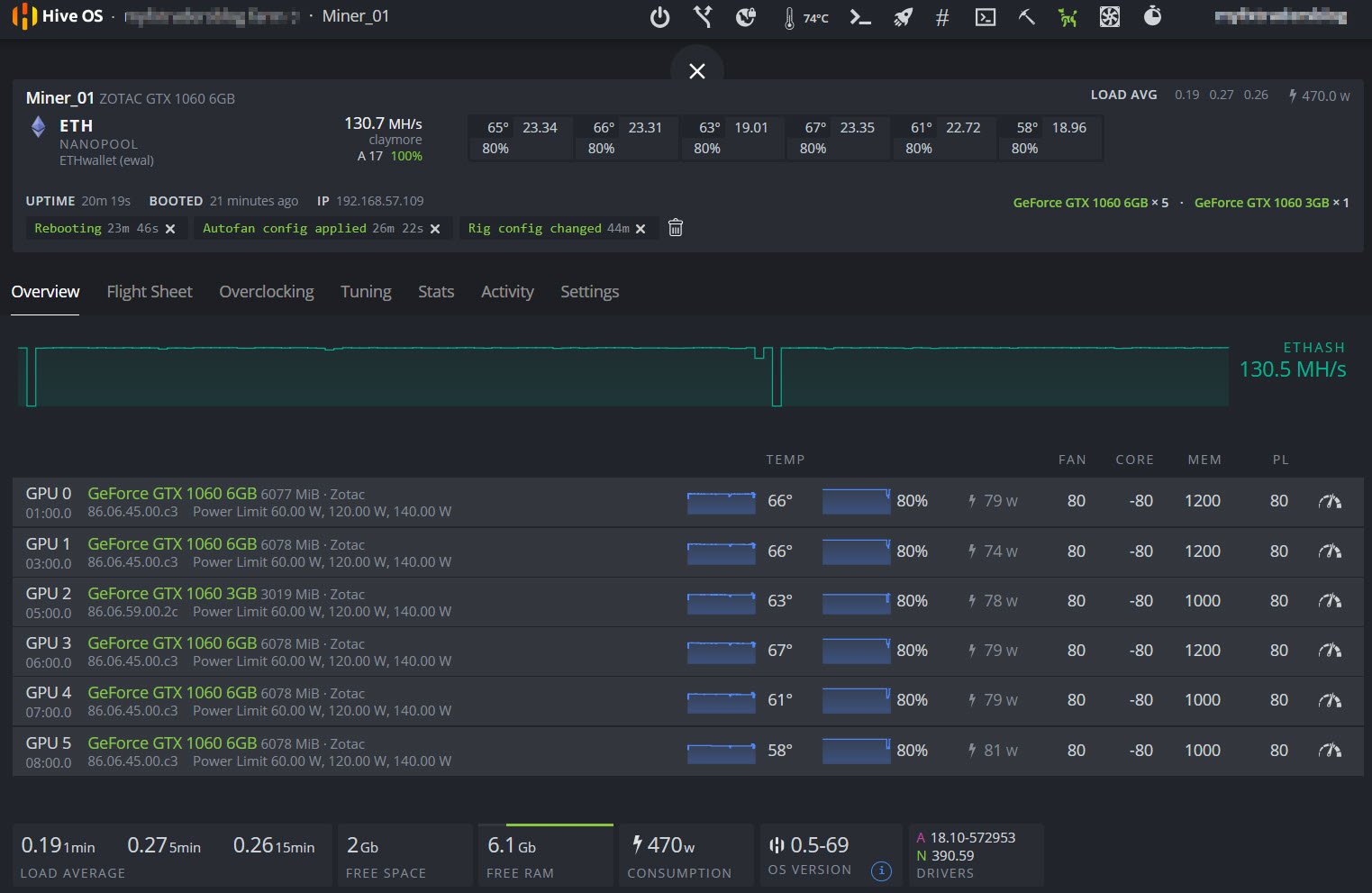Click the 63° 19.01 GPU tile
This screenshot has width=1372, height=893.
coord(732,138)
